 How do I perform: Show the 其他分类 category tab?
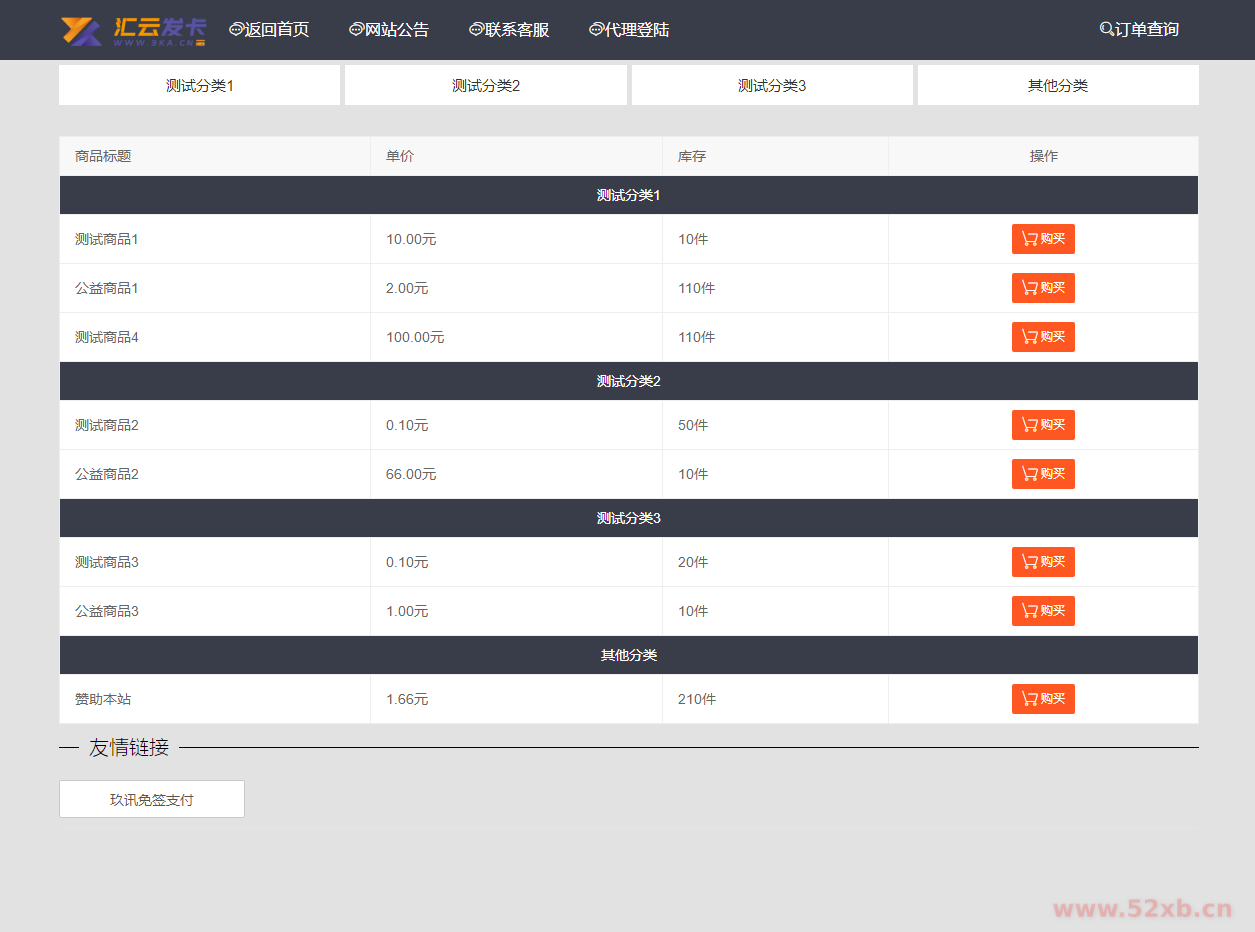(1058, 86)
